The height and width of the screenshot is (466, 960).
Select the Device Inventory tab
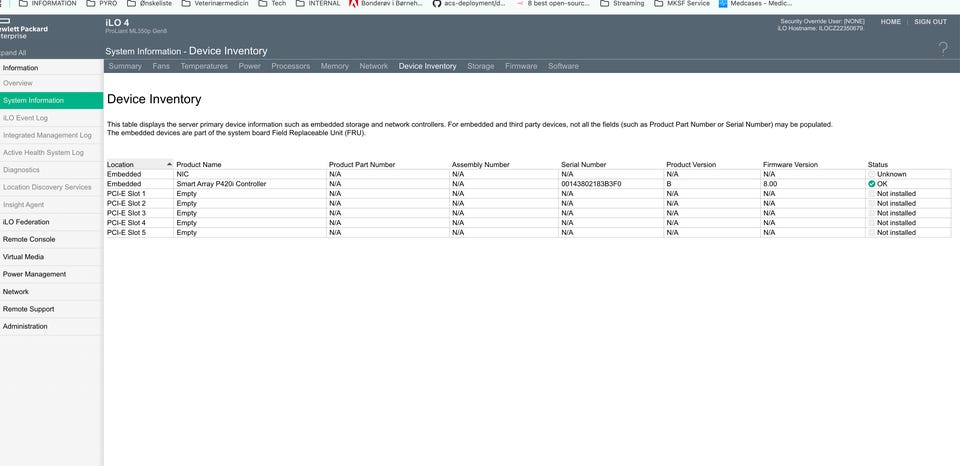pos(427,66)
